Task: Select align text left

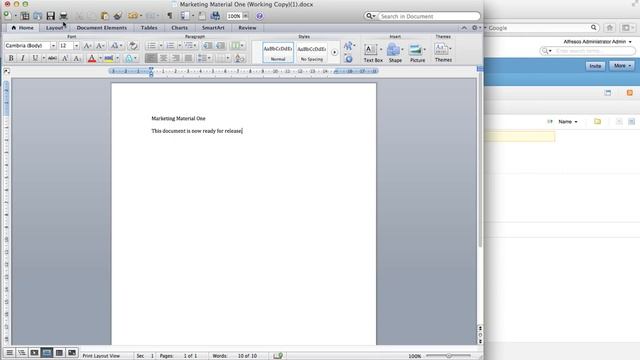Action: (151, 58)
